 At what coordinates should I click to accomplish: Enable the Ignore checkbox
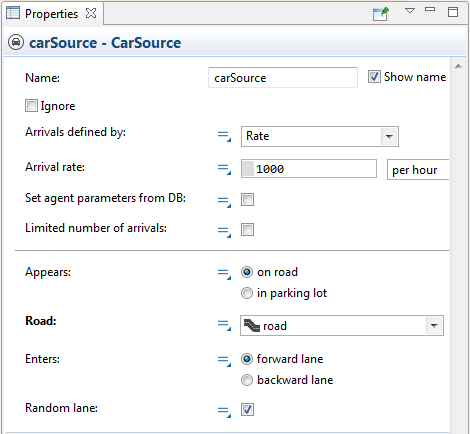pos(31,106)
